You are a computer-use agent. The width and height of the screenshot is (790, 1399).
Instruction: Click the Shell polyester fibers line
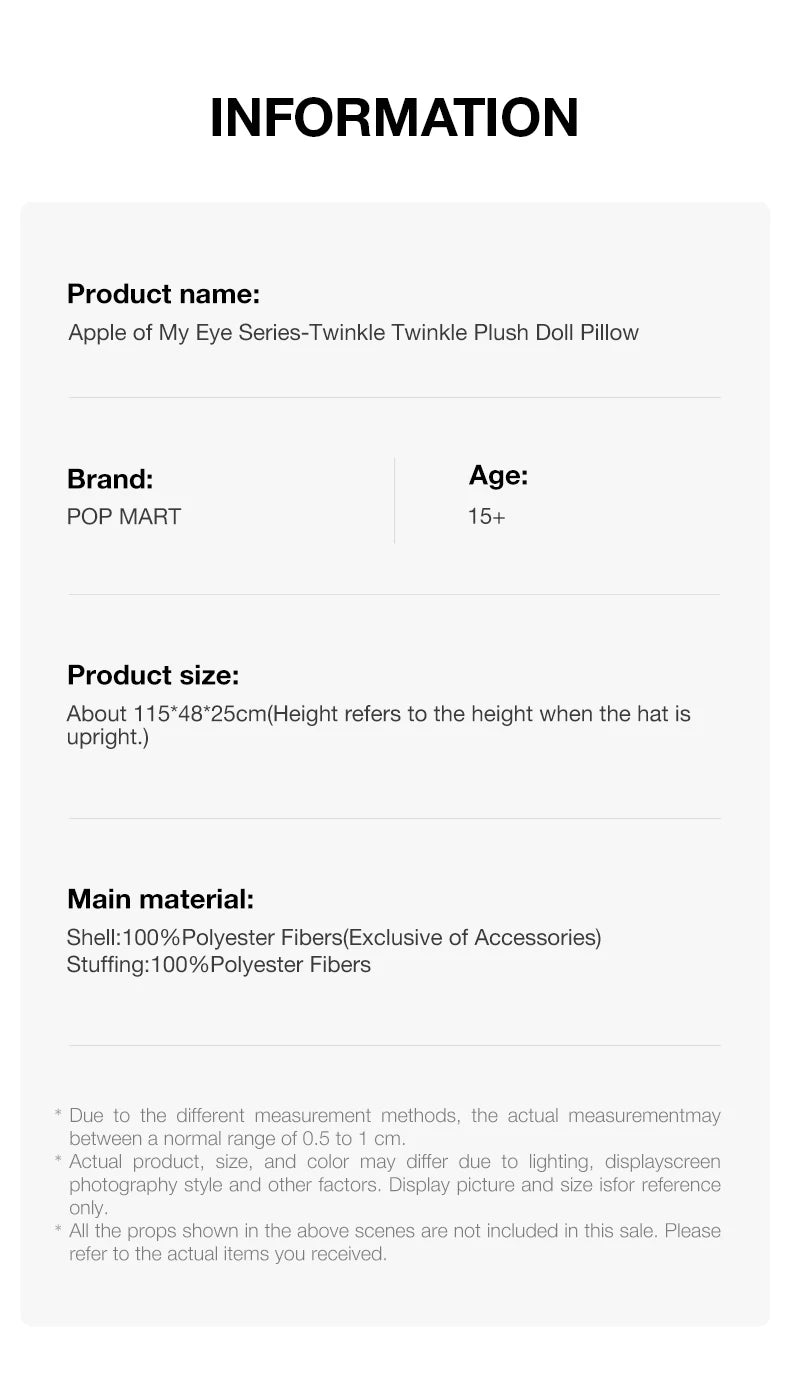[334, 938]
